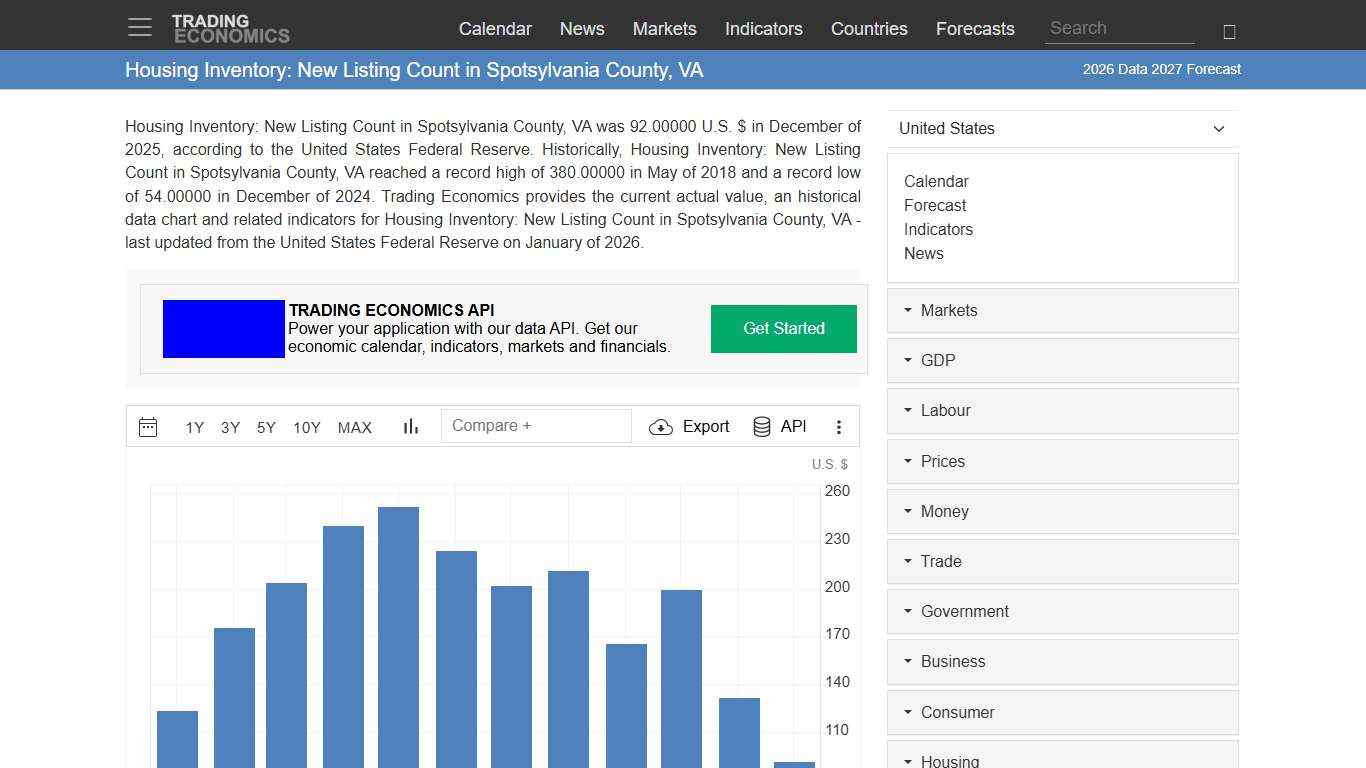
Task: Open the Indicators menu
Action: click(763, 29)
